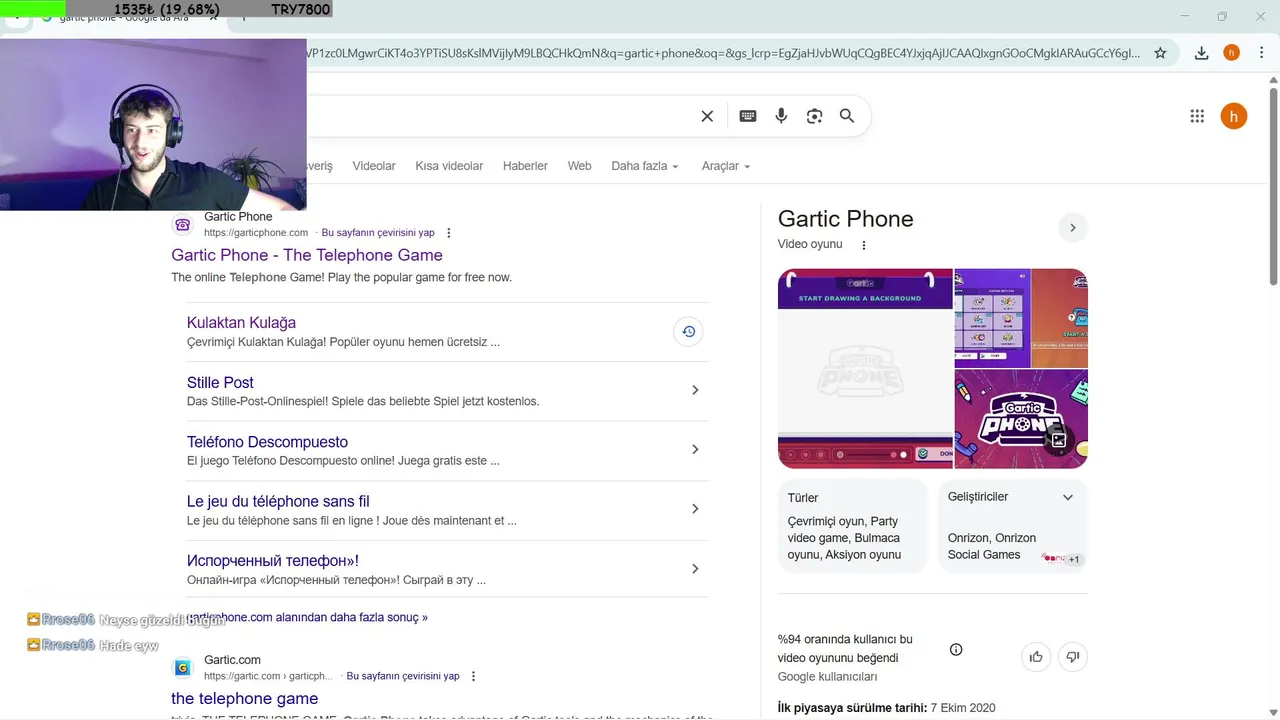Click the browser address bar URL

click(723, 53)
